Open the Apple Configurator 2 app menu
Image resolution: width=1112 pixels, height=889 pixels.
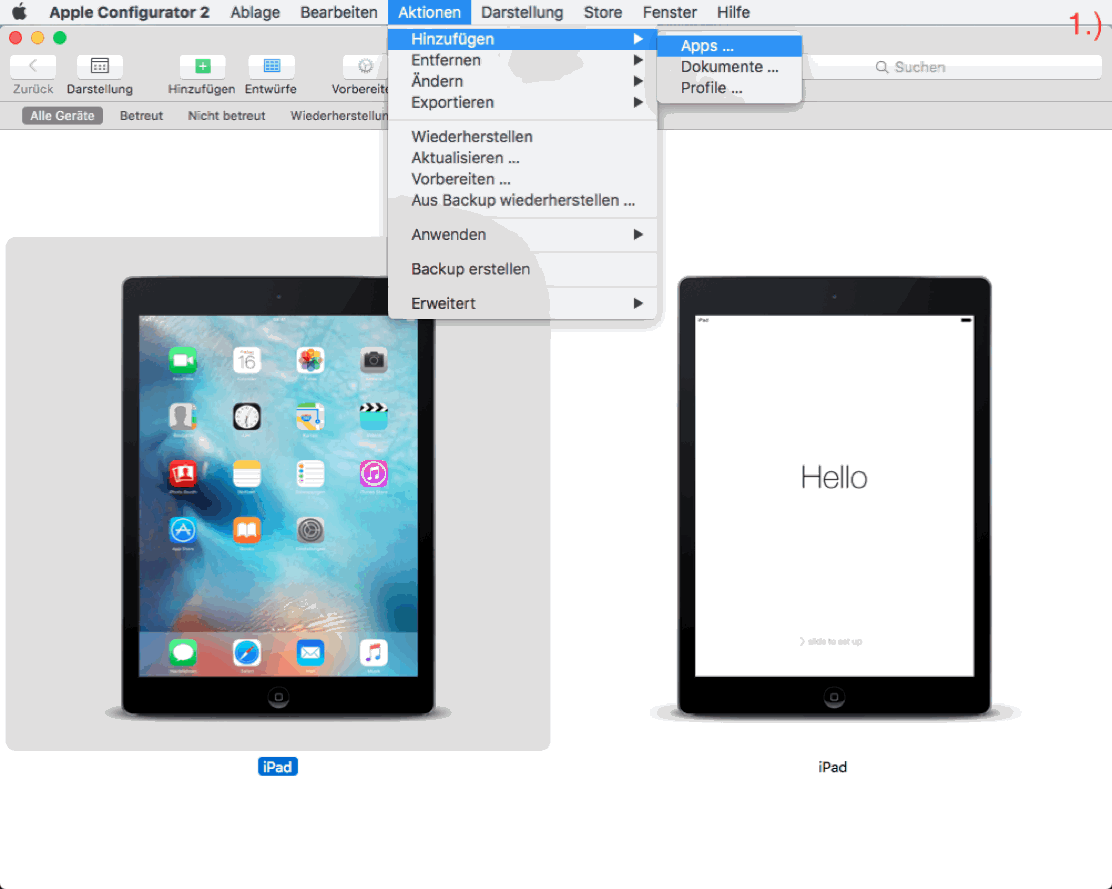pos(129,12)
